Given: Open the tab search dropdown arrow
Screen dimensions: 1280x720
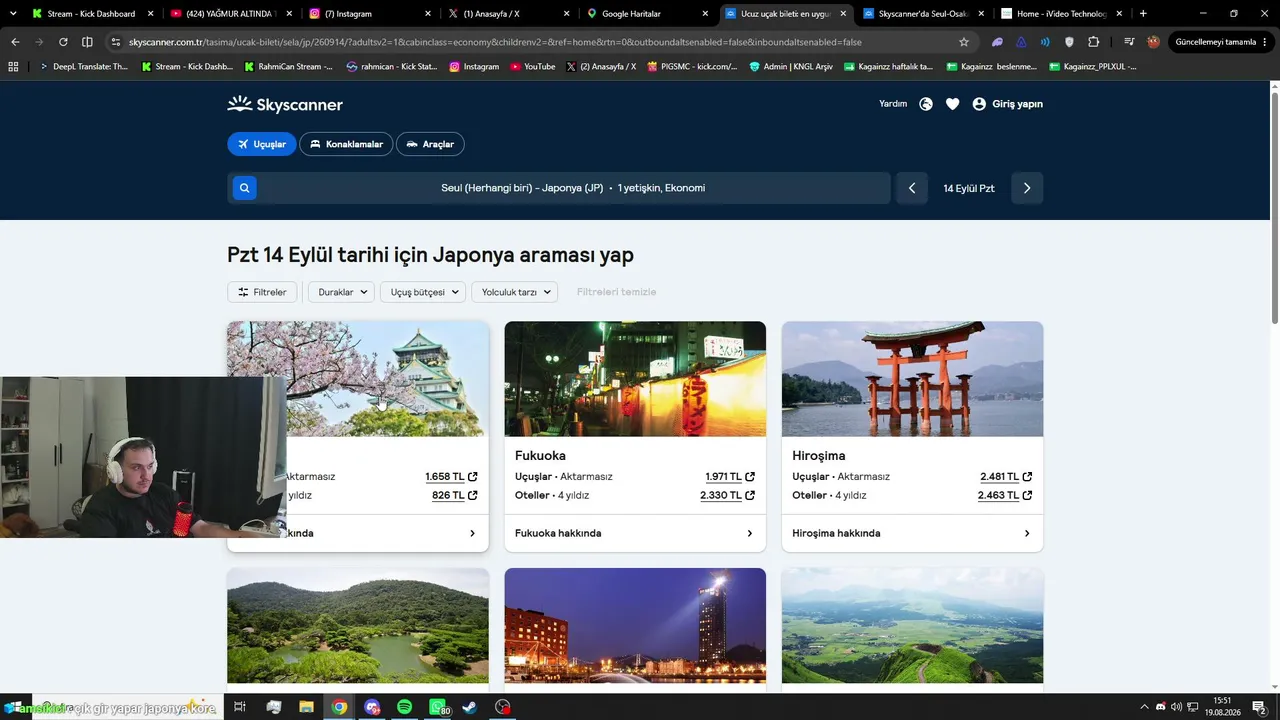Looking at the screenshot, I should (x=13, y=14).
